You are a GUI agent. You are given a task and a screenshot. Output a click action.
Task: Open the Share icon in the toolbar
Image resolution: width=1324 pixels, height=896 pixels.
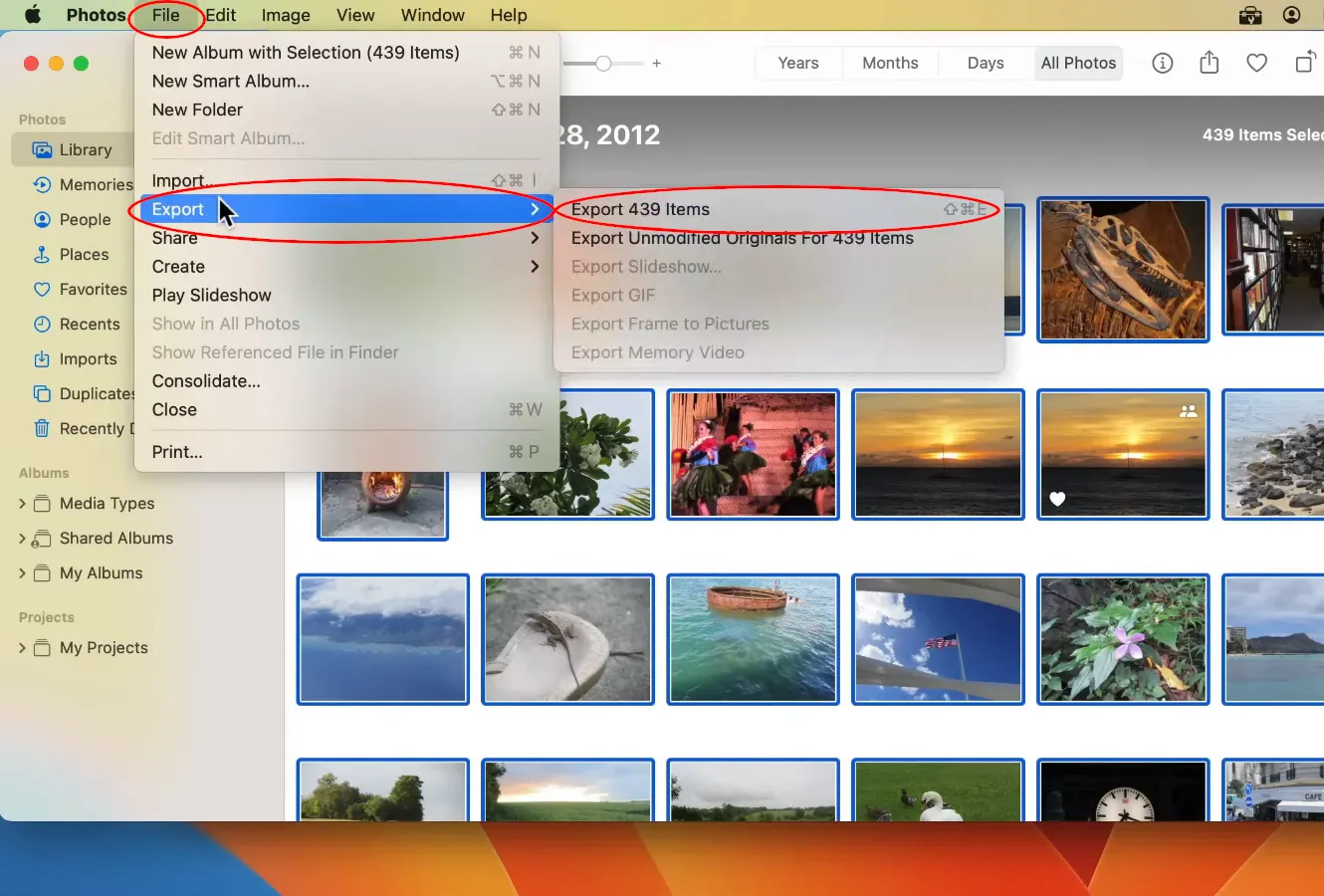(1209, 63)
